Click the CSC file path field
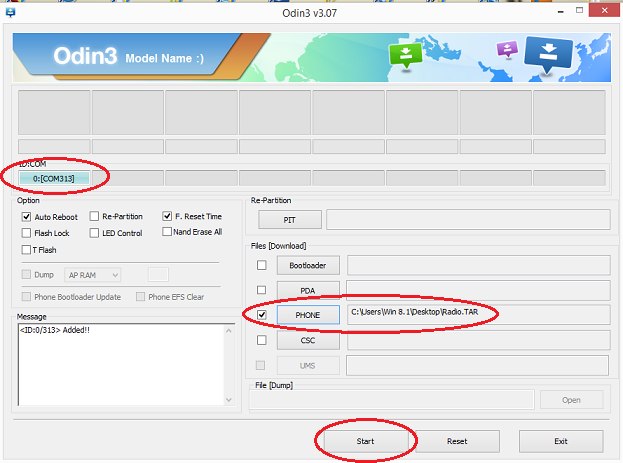This screenshot has height=463, width=623. [x=478, y=341]
